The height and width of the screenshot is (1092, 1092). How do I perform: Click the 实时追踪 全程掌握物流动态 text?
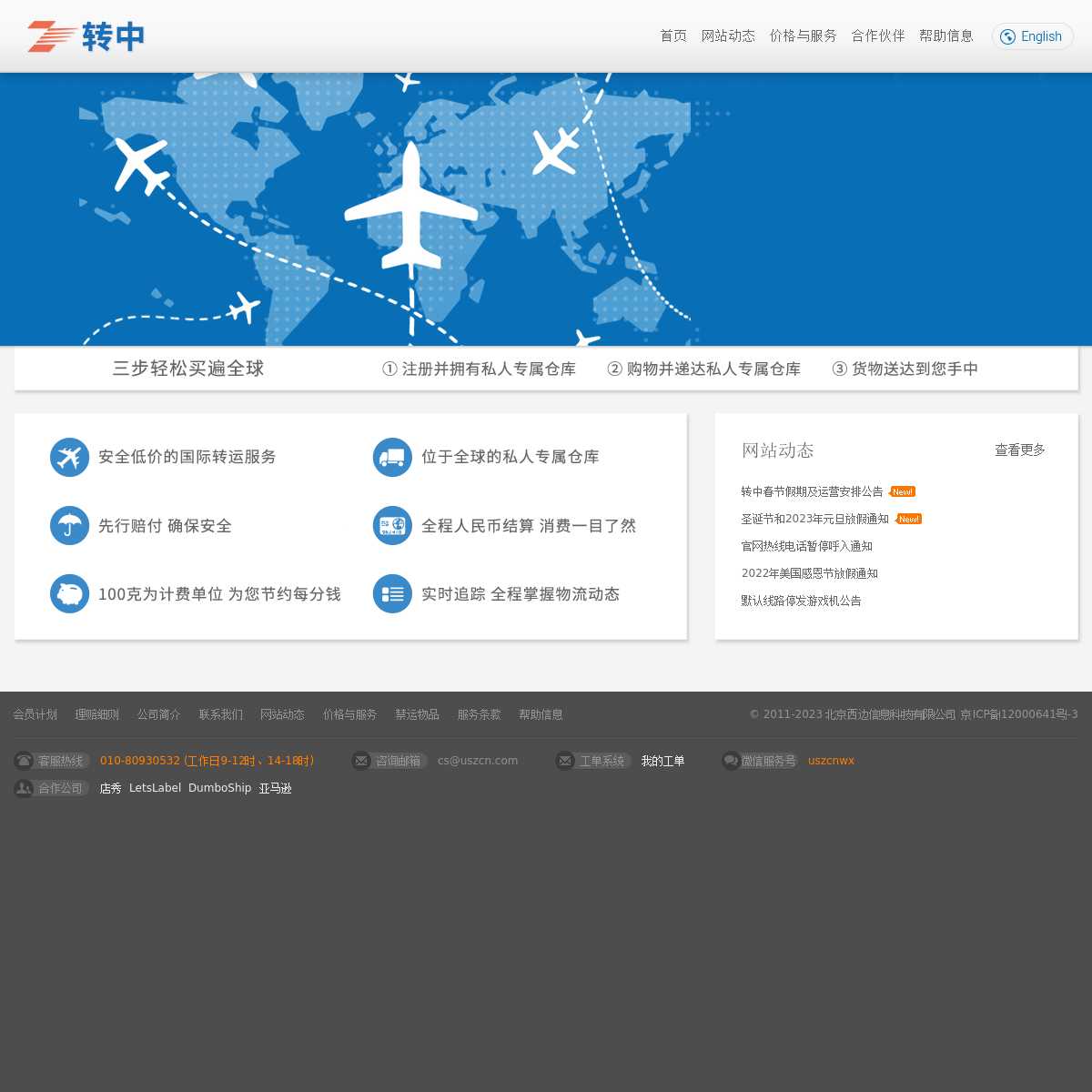point(521,594)
